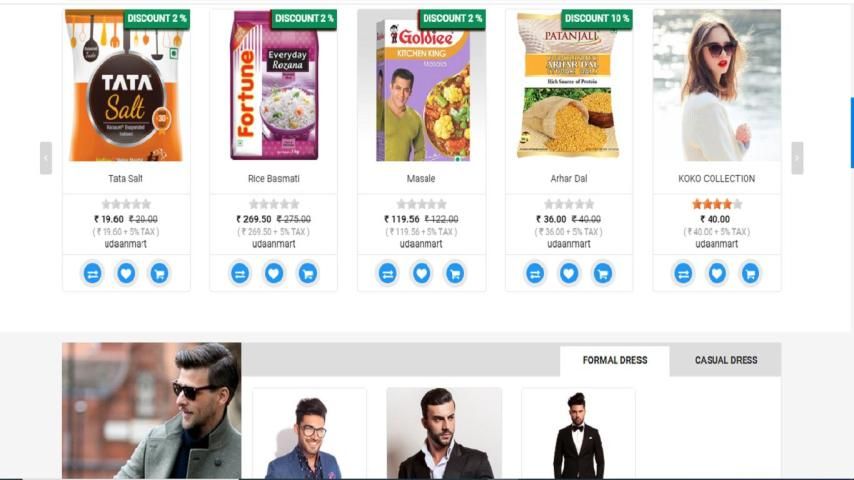Add Masale to shopping cart
Viewport: 854px width, 480px height.
(455, 273)
